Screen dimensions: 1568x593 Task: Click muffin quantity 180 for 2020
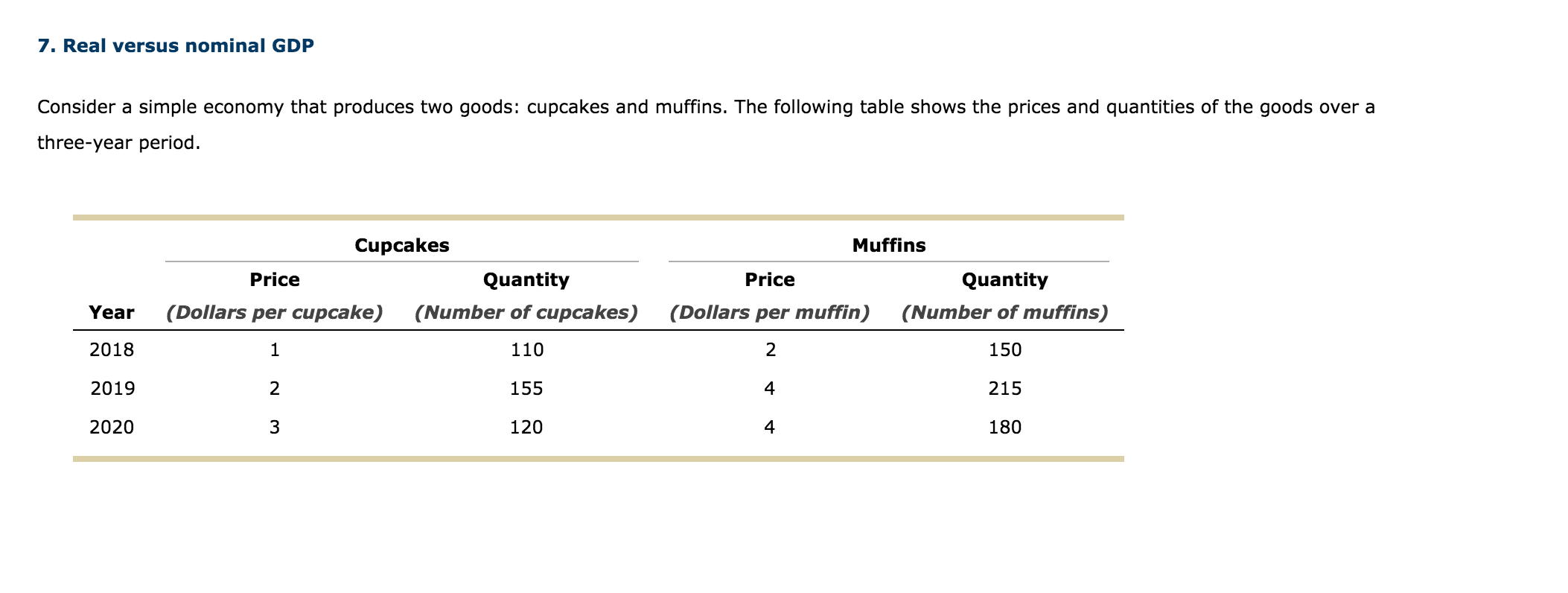pyautogui.click(x=1005, y=427)
